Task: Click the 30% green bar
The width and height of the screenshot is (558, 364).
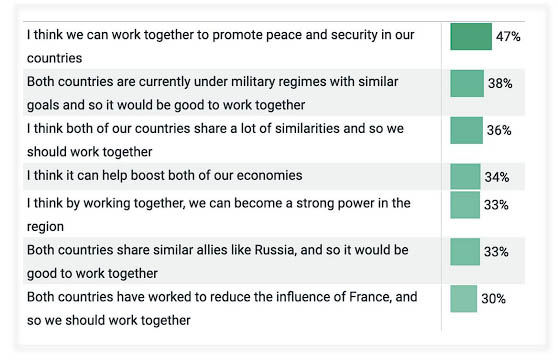Action: pyautogui.click(x=463, y=299)
